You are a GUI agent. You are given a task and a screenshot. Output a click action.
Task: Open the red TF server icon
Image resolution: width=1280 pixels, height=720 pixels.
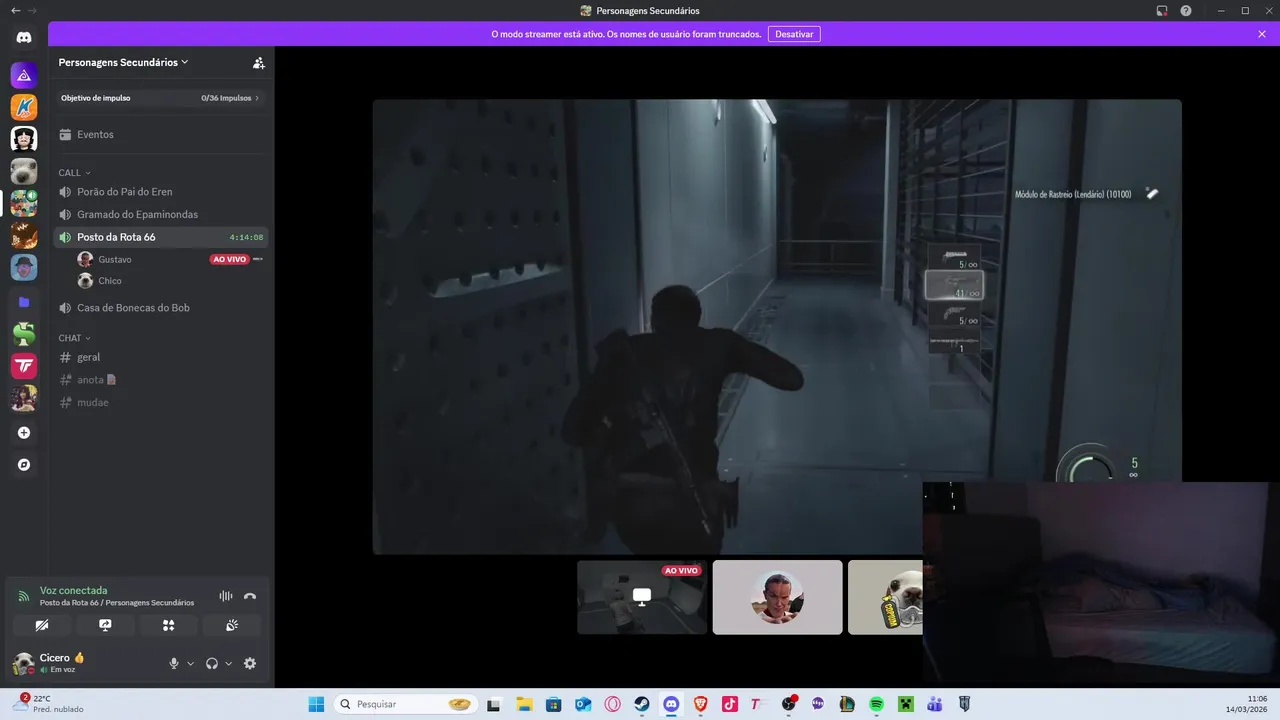click(24, 366)
